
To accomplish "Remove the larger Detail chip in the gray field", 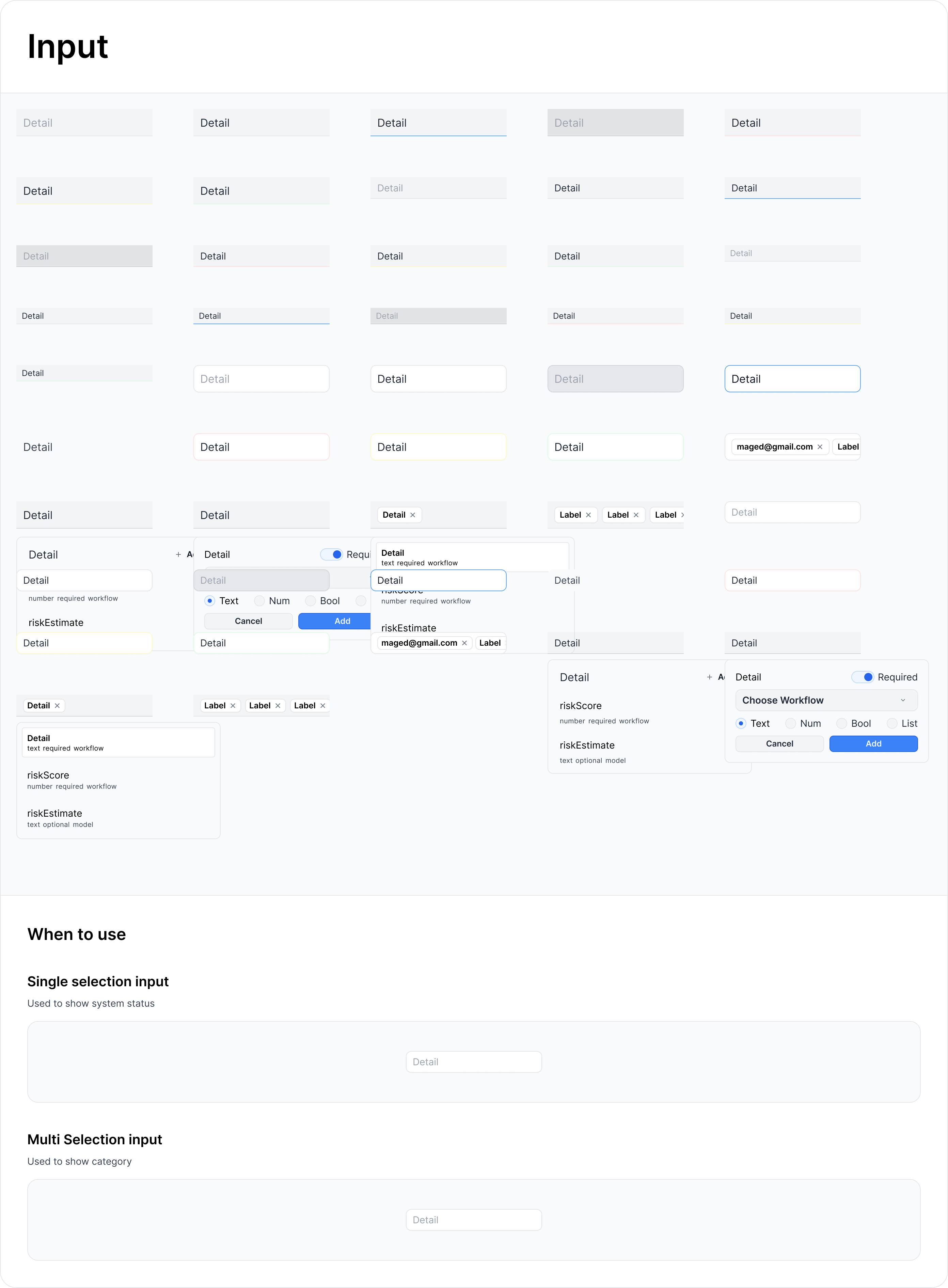I will pos(413,515).
